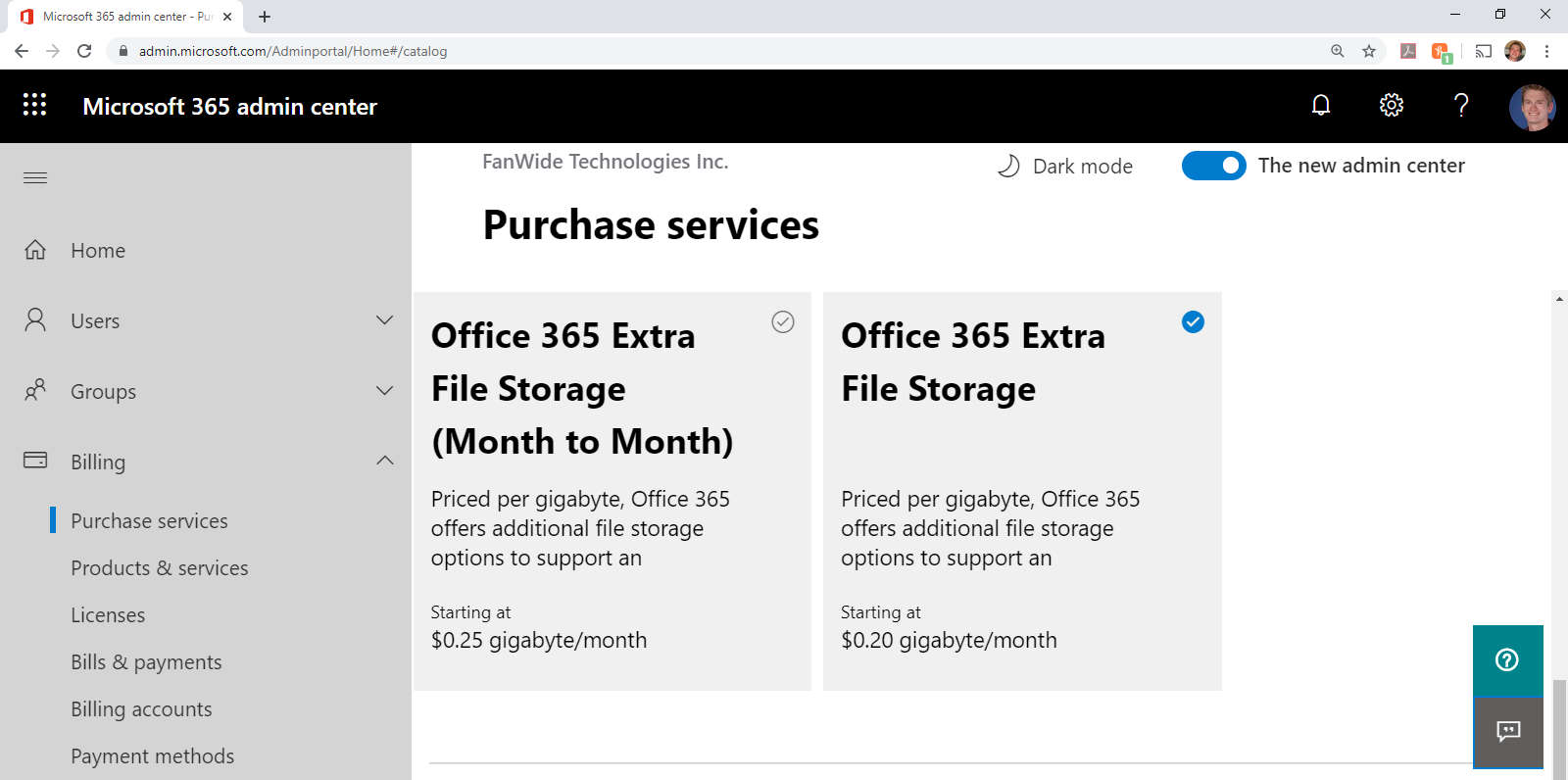Open the notifications bell
This screenshot has width=1568, height=780.
tap(1321, 105)
